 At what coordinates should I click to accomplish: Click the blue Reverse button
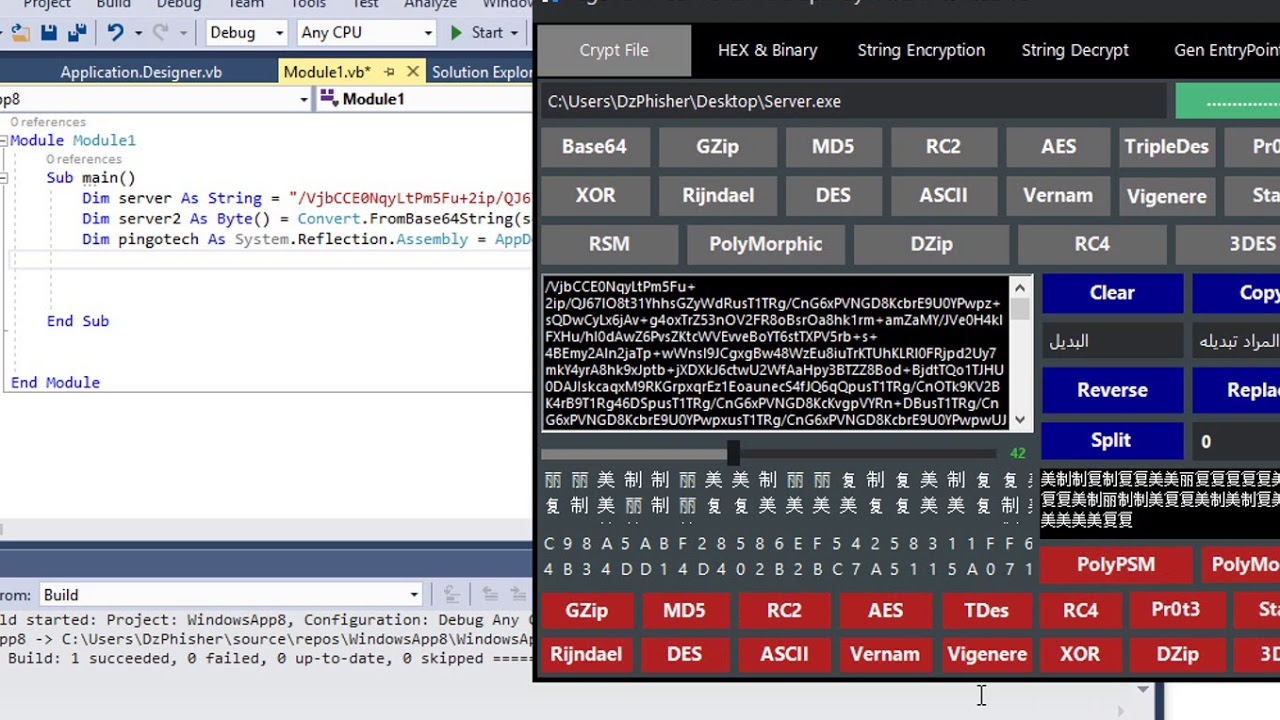click(x=1112, y=390)
